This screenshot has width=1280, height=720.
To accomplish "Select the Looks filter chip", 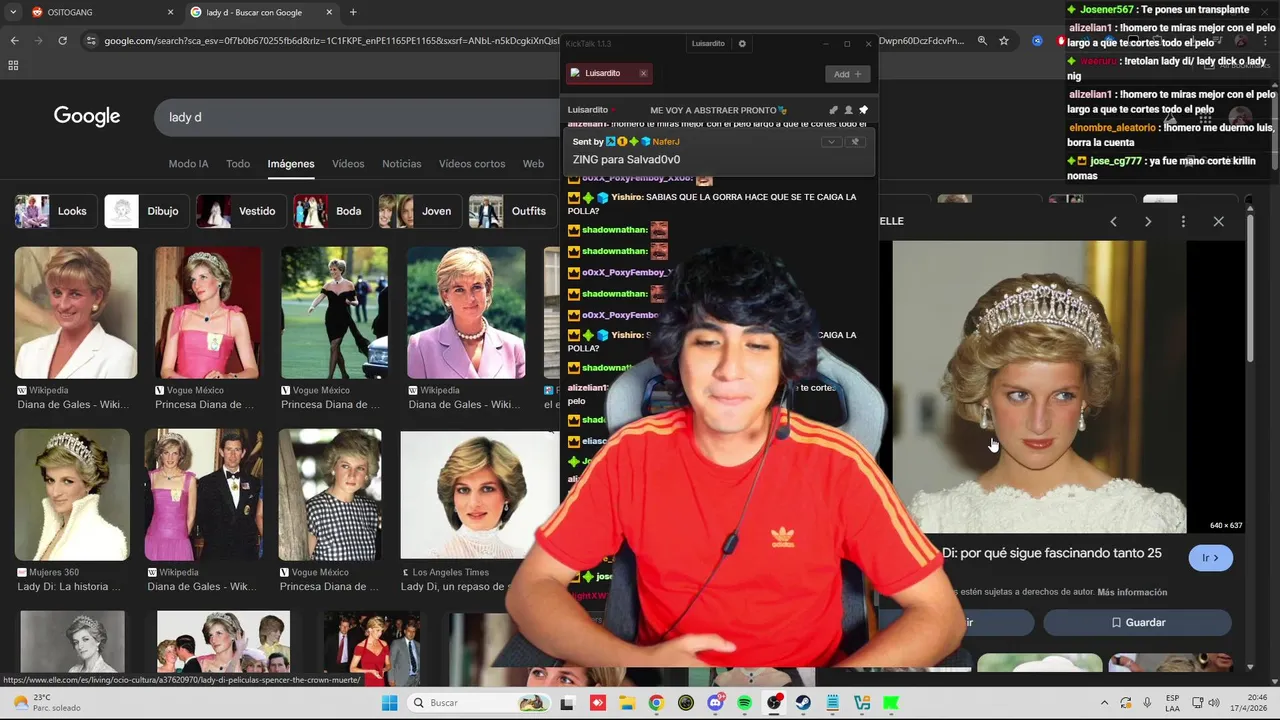I will pos(55,211).
